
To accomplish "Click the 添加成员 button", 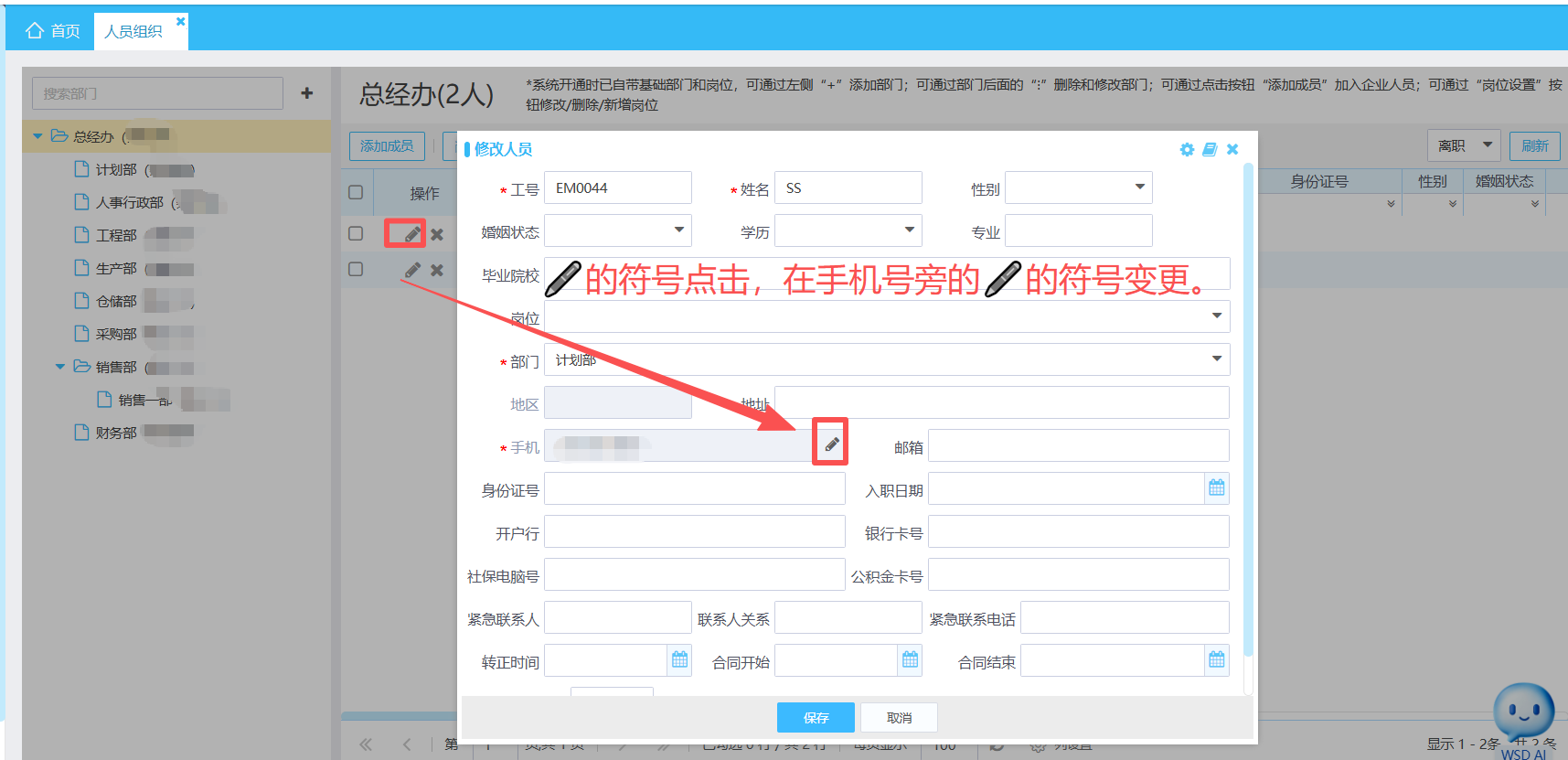I will (x=387, y=146).
